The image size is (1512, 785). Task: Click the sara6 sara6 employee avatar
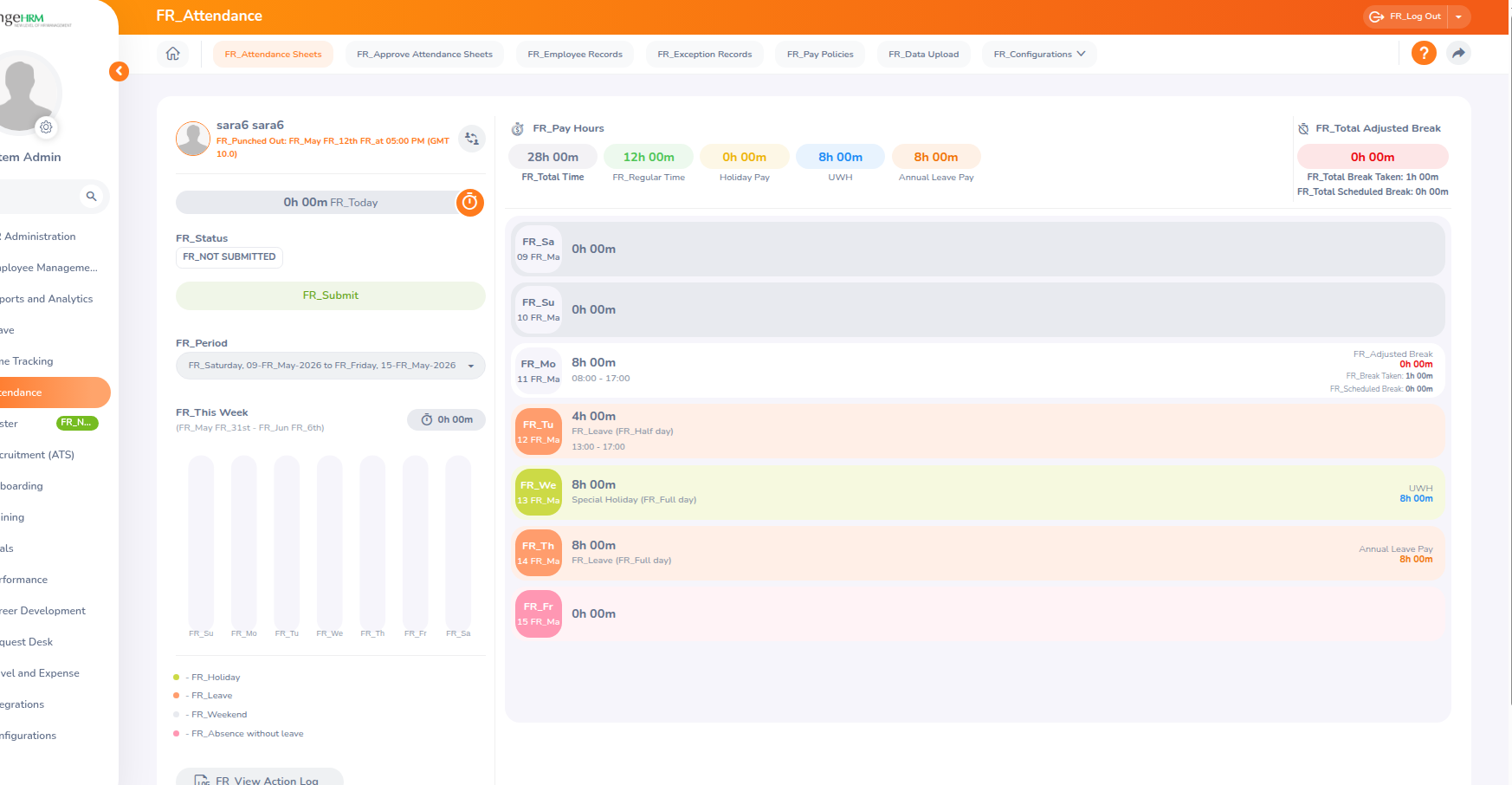tap(193, 139)
